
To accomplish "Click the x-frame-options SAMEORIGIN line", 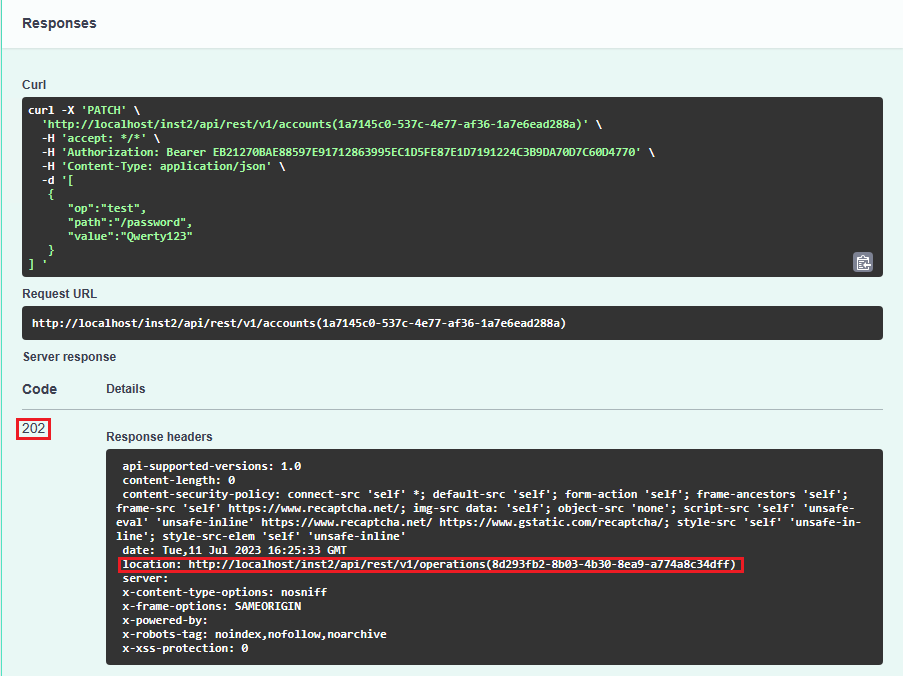I will point(211,606).
